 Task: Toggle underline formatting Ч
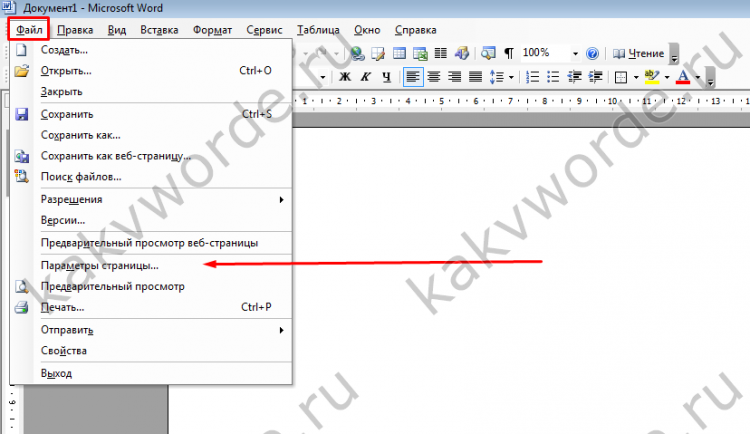click(x=386, y=77)
